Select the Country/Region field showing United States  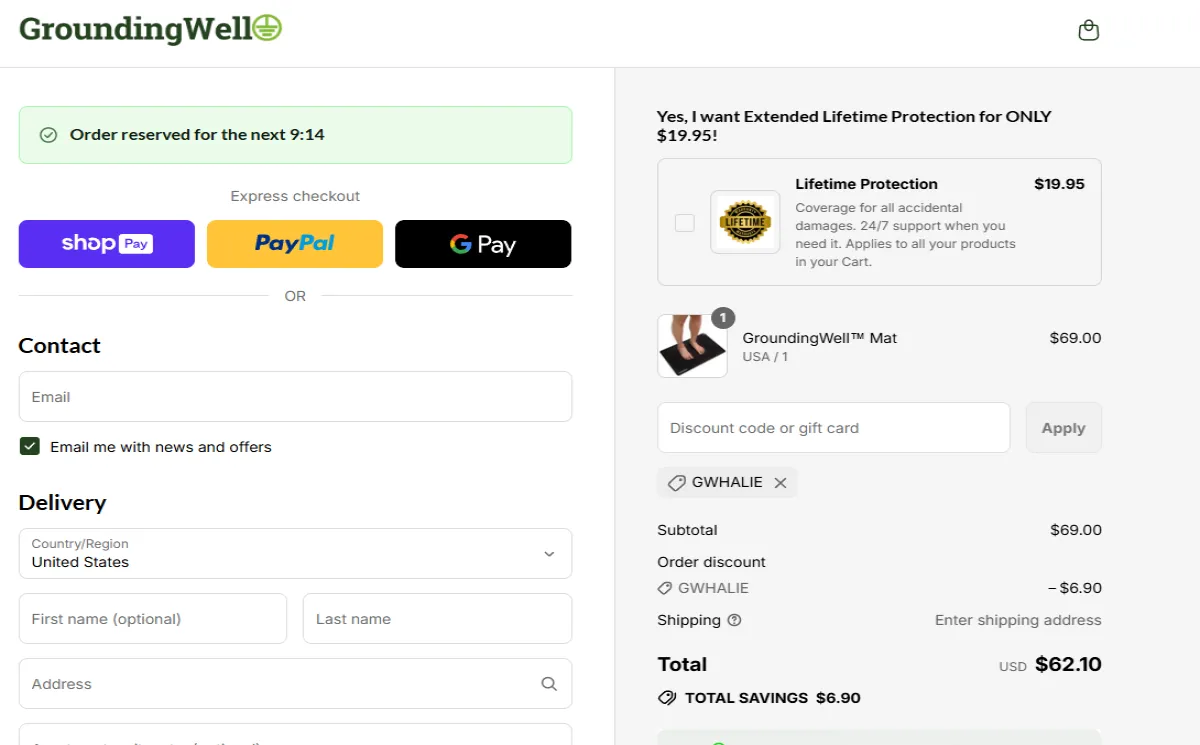pyautogui.click(x=295, y=553)
